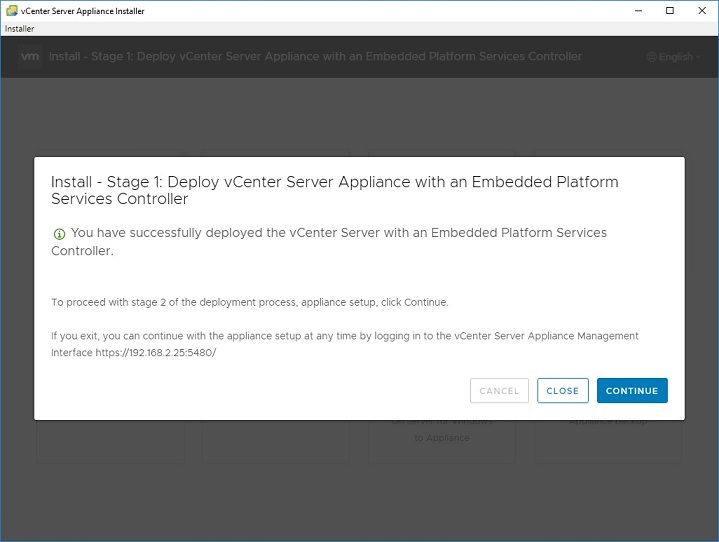Click the dimmed 'to Appliance' card text behind dialog
This screenshot has width=719, height=542.
pyautogui.click(x=442, y=438)
